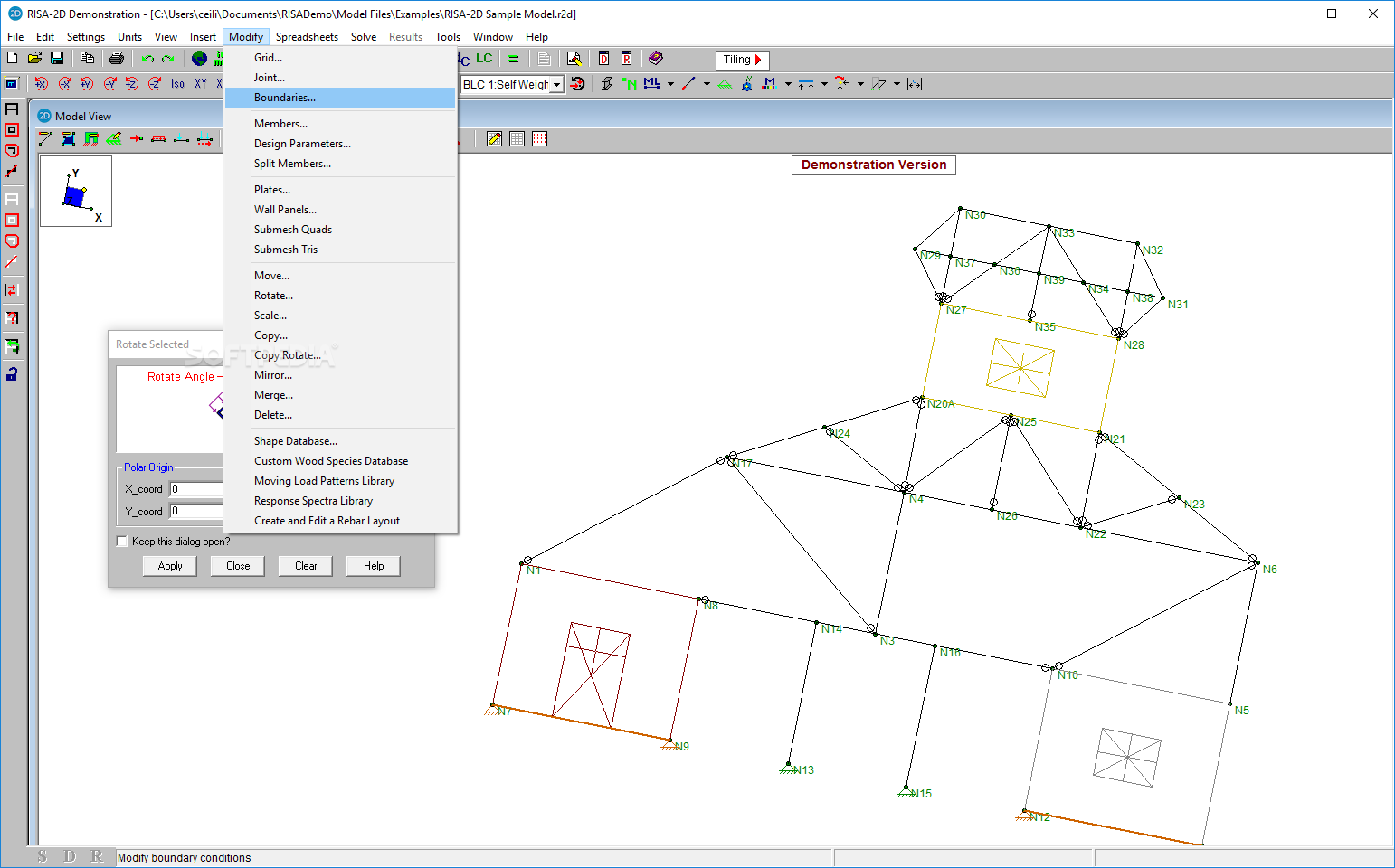Viewport: 1395px width, 868px height.
Task: Select Wall Panels... menu entry
Action: pos(340,210)
